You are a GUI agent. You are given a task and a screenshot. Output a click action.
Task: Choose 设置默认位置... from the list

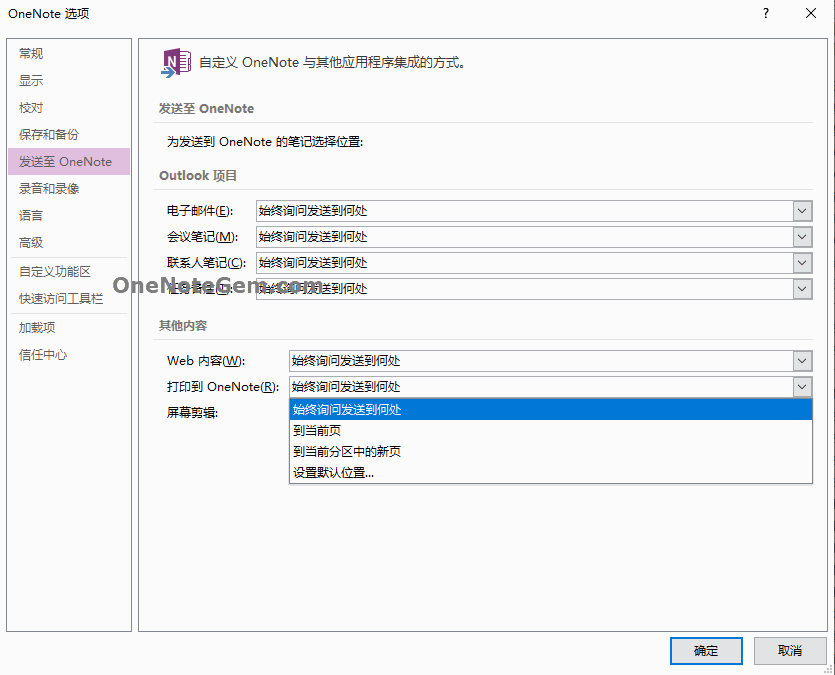point(551,472)
